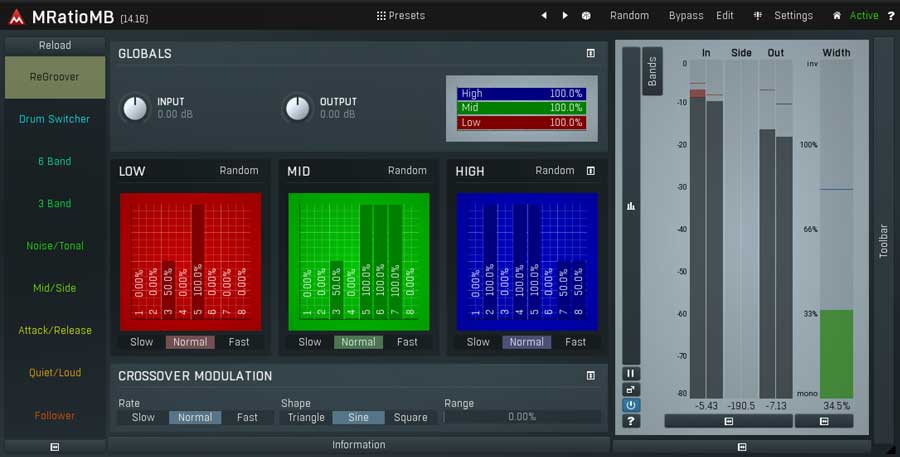The image size is (900, 457).
Task: Pause the meters
Action: click(x=631, y=374)
